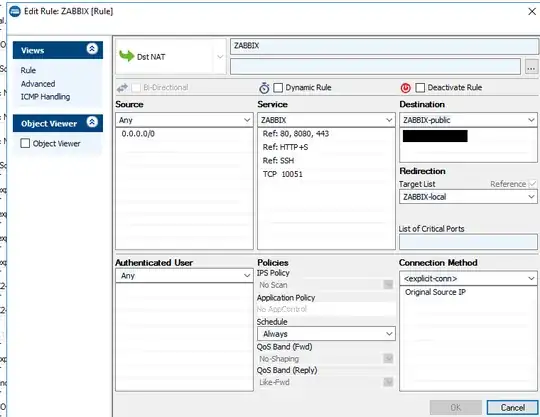Toggle the Bi-Directional checkbox
This screenshot has width=540, height=417.
[136, 88]
